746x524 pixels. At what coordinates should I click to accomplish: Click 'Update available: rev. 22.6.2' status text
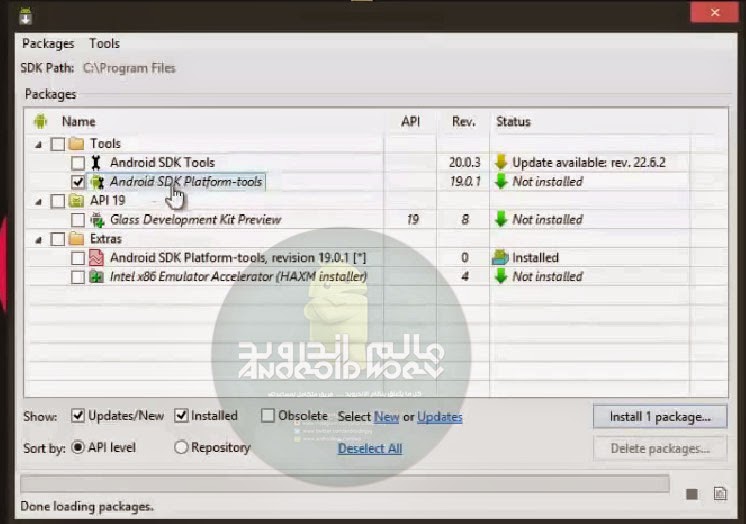pos(589,163)
